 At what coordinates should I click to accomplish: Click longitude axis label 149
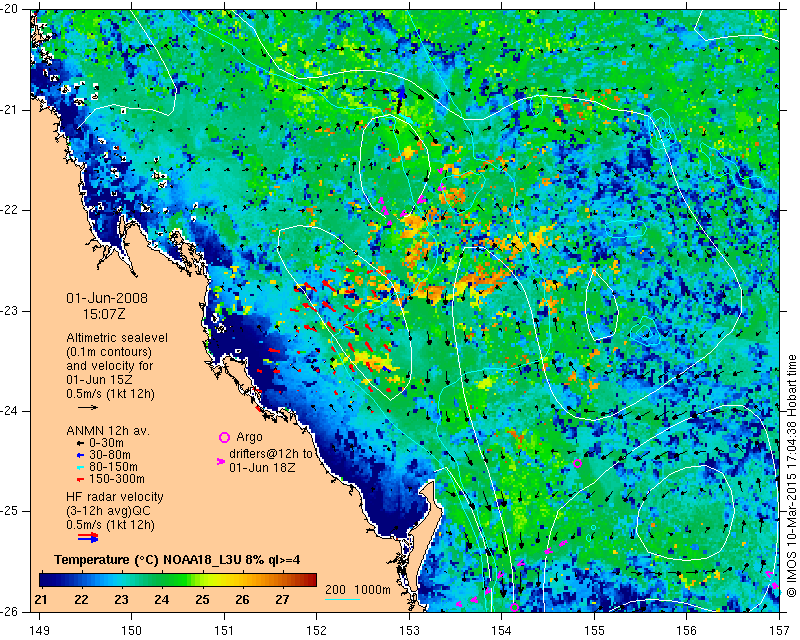click(39, 631)
